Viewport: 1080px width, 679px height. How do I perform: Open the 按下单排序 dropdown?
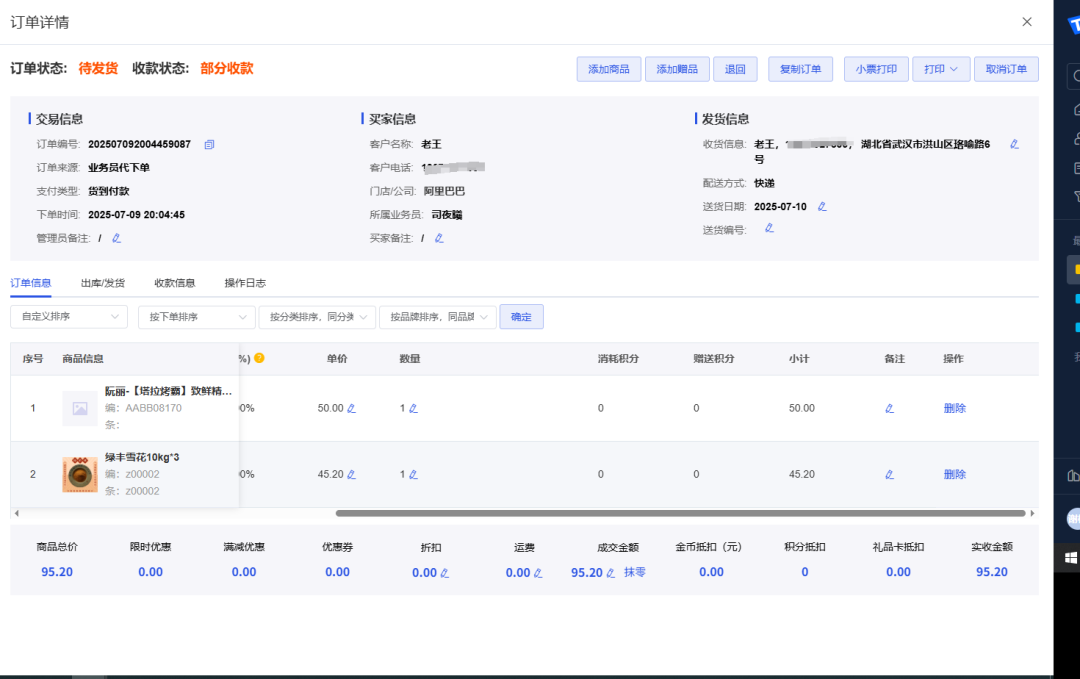click(196, 316)
